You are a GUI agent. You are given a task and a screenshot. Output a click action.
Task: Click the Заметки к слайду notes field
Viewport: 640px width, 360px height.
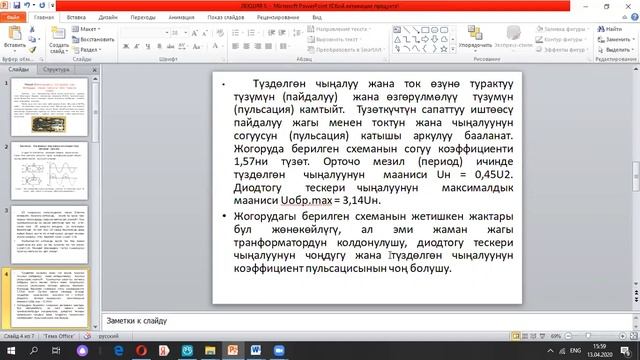[367, 321]
